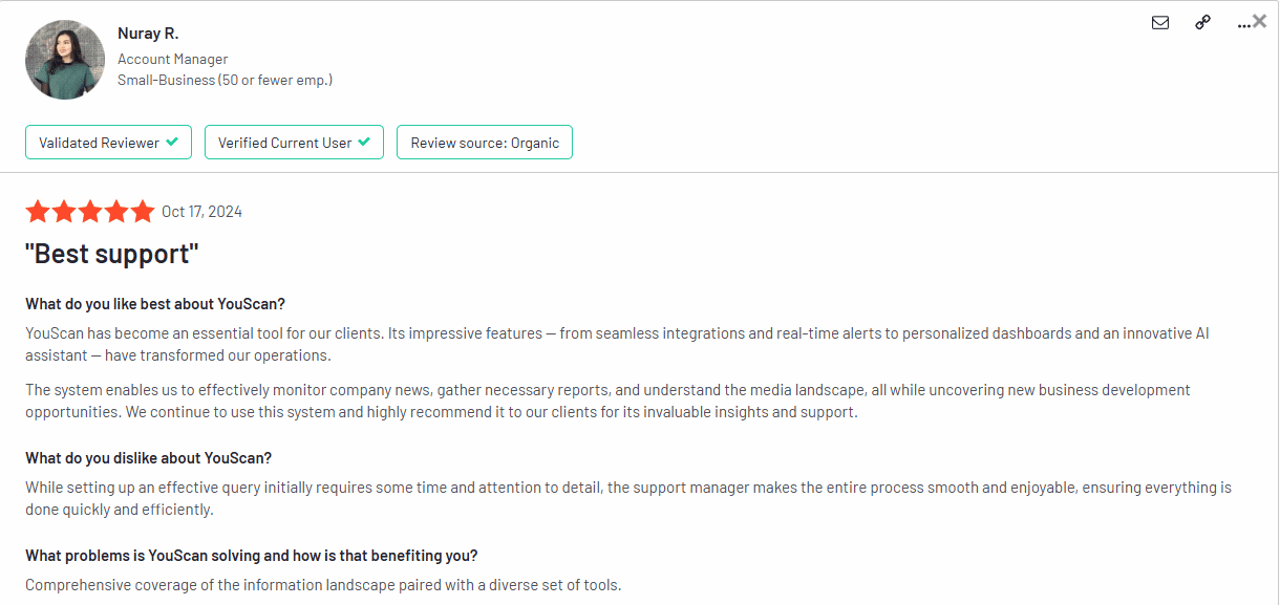Toggle the Verified Current User badge
Screen dimensions: 1280x605
[x=293, y=141]
